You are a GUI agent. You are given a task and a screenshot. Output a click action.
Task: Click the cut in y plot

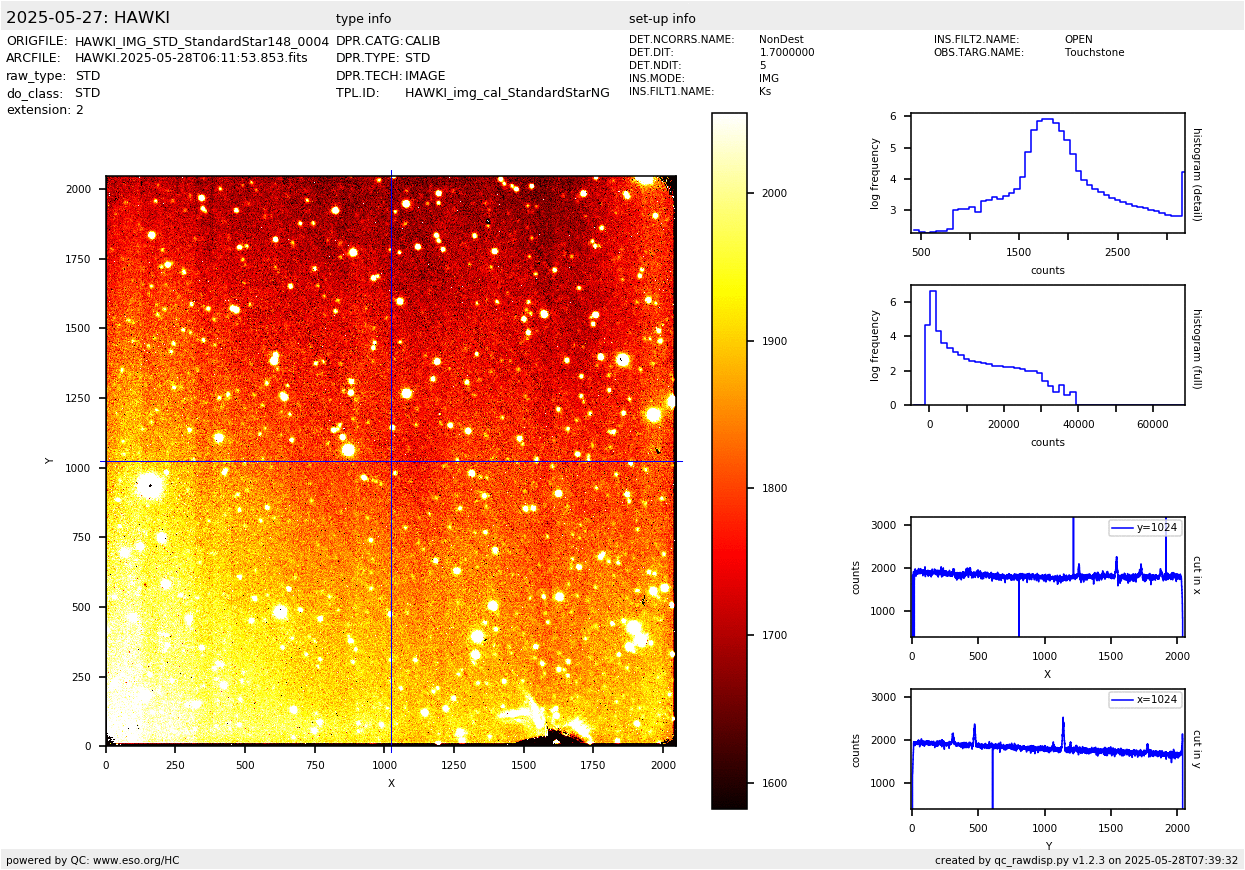[x=1047, y=749]
